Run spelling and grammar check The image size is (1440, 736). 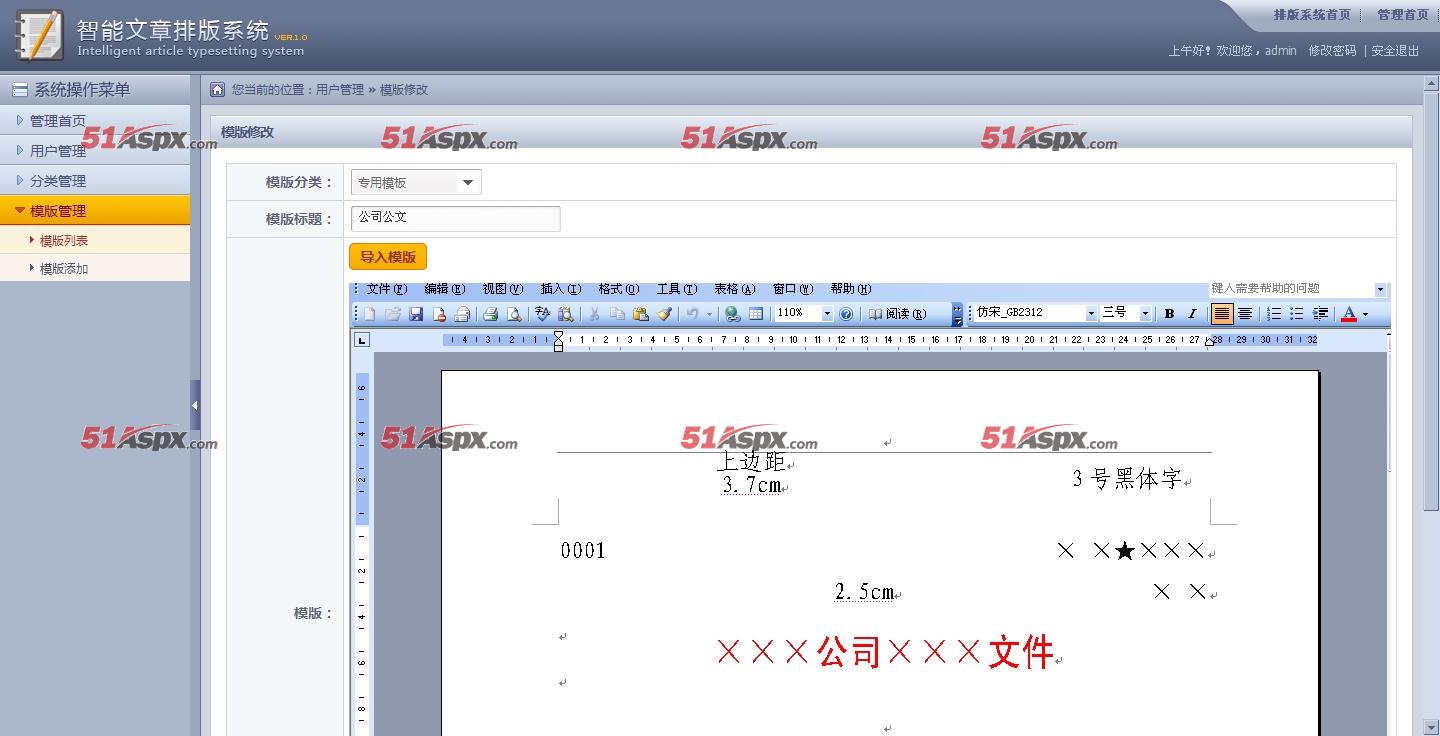click(542, 314)
